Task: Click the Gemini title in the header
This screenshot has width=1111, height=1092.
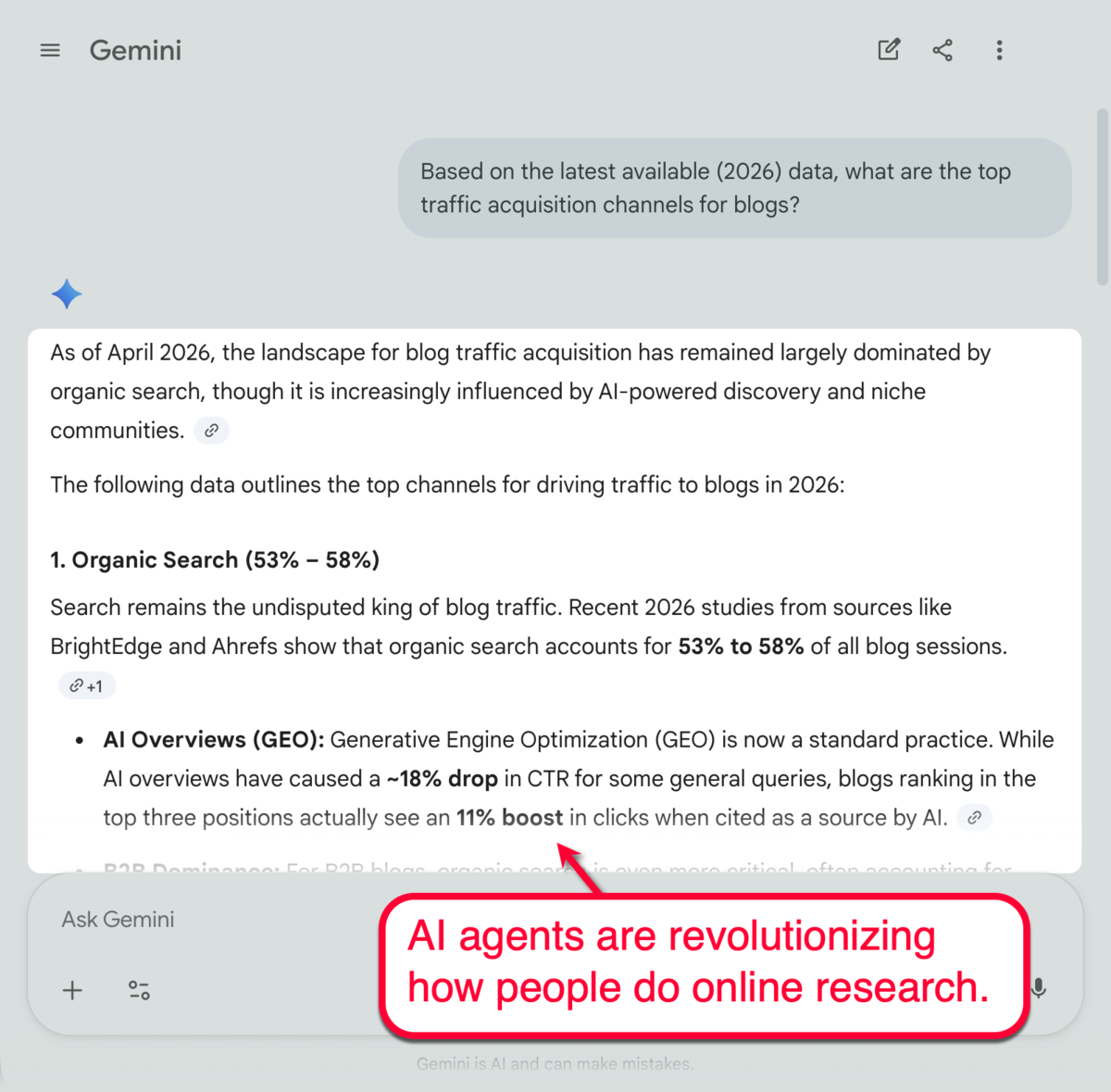Action: (x=135, y=51)
